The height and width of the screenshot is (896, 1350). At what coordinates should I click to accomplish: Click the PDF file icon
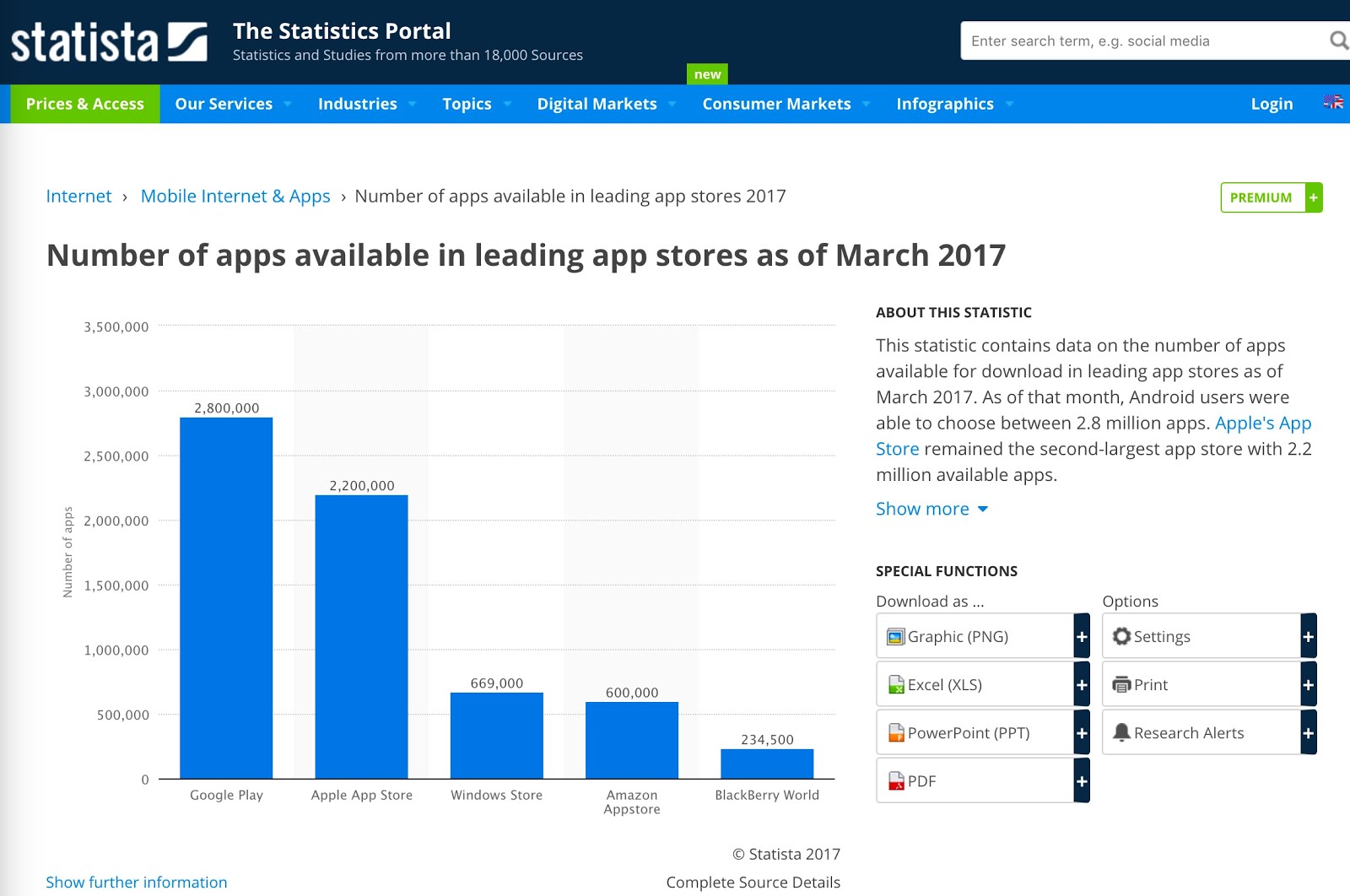pos(896,781)
